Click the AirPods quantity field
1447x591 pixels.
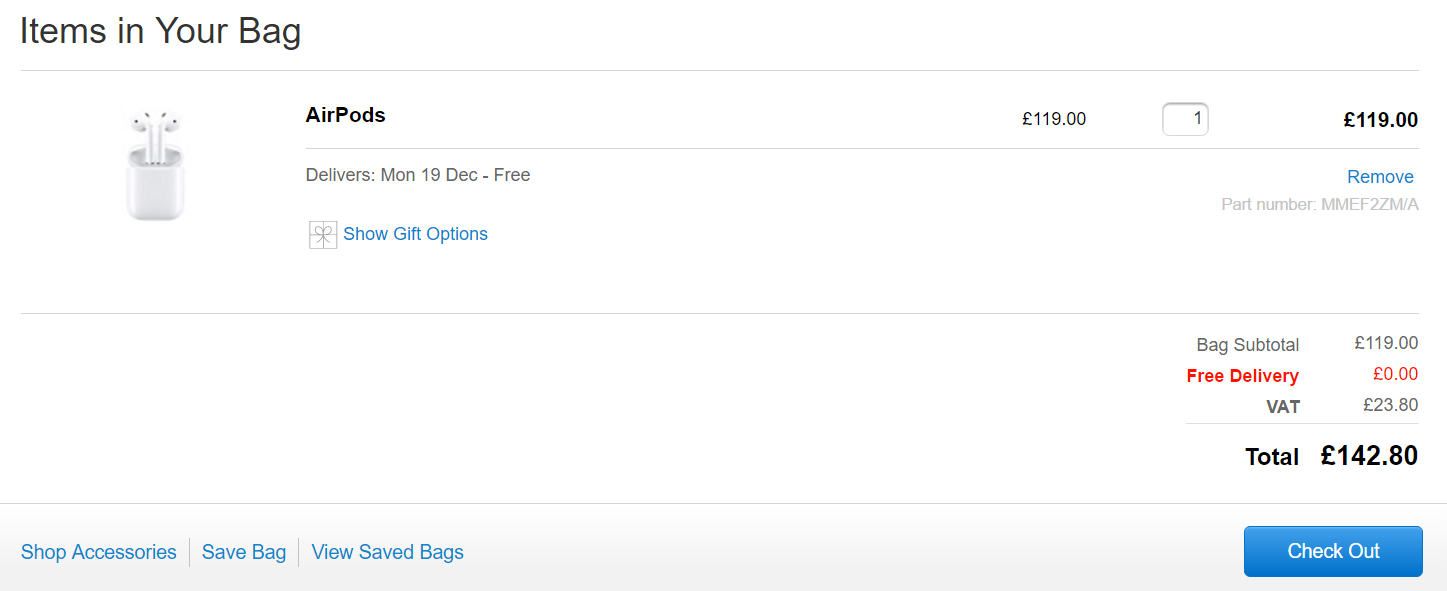tap(1185, 119)
